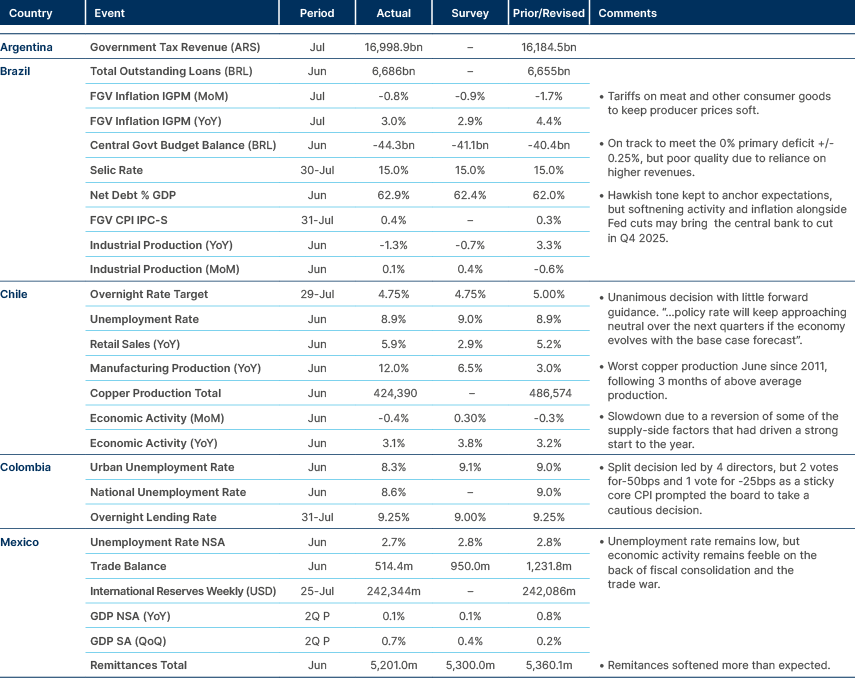Click Overnight Lending Rate event
This screenshot has height=678, width=855.
tap(153, 517)
